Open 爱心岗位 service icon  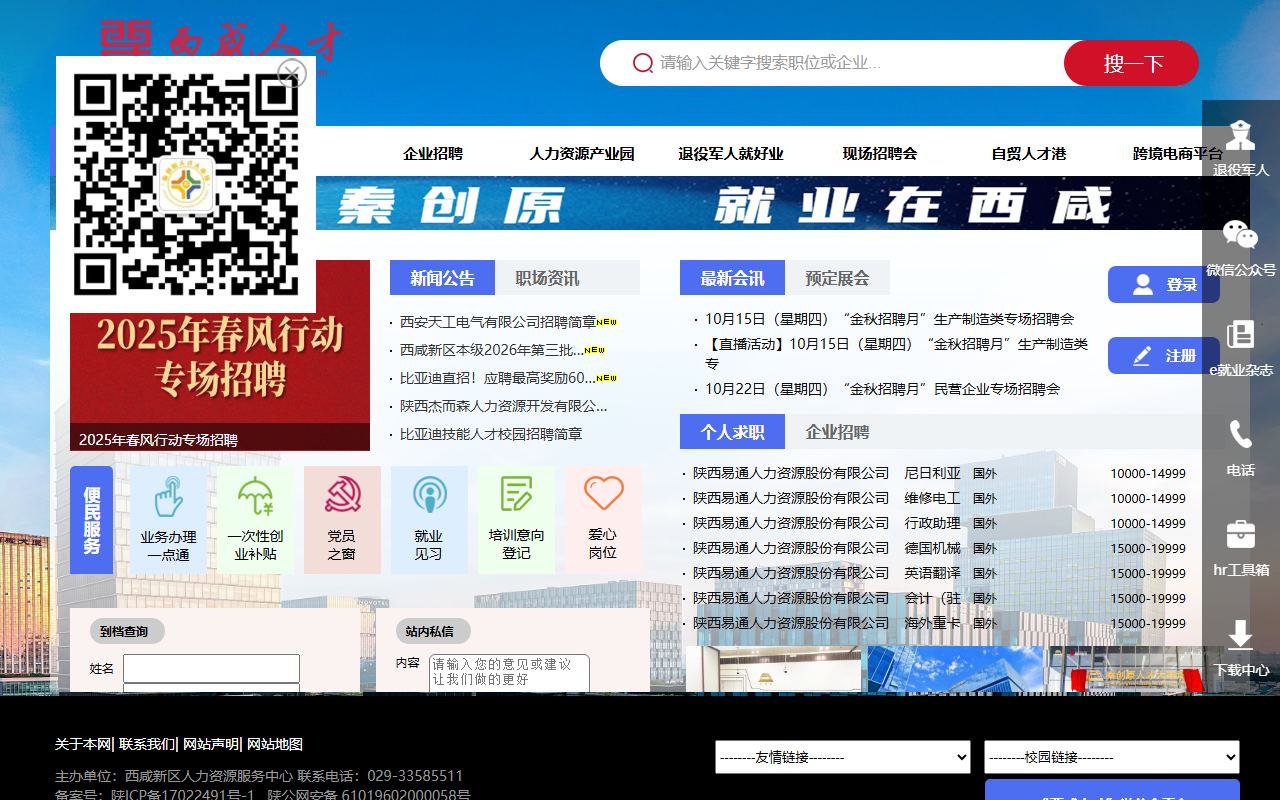(603, 520)
